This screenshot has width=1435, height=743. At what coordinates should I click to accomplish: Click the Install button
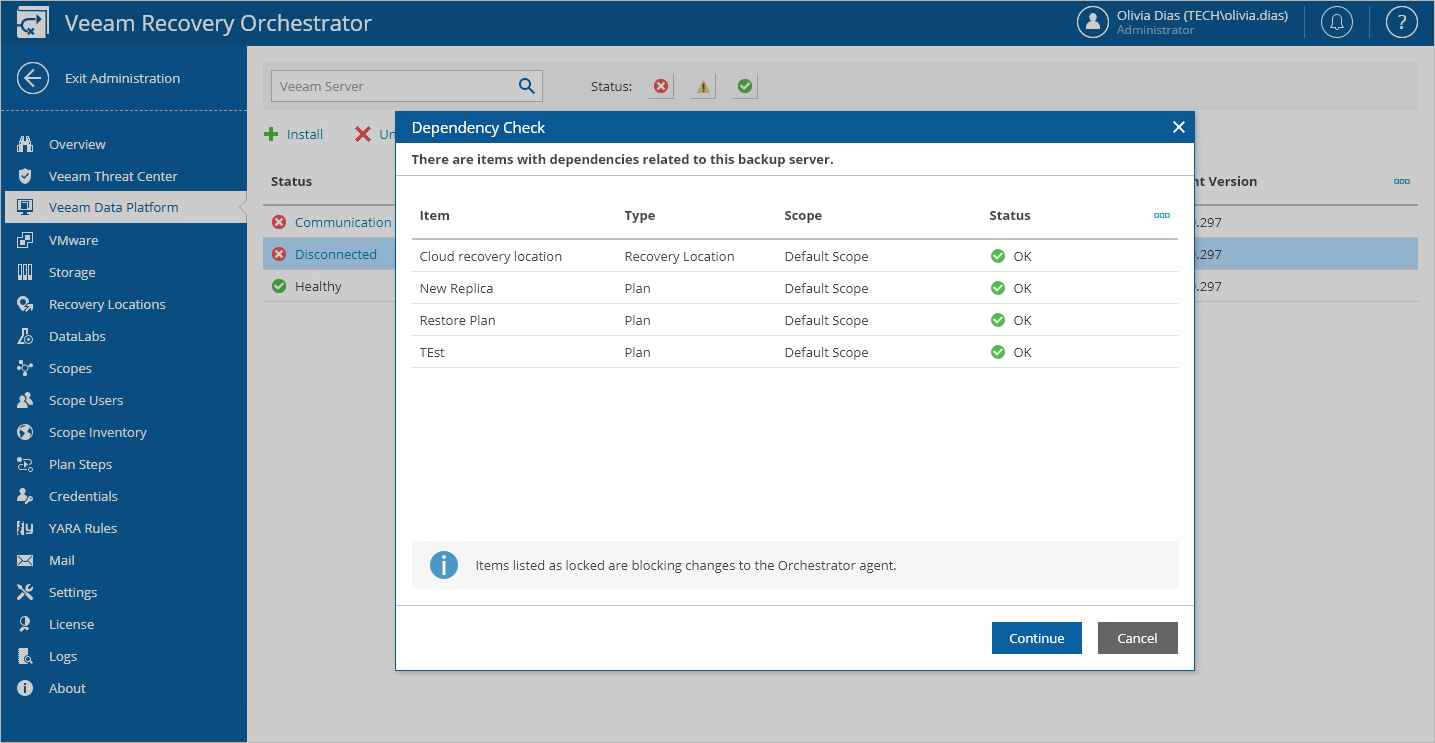295,134
